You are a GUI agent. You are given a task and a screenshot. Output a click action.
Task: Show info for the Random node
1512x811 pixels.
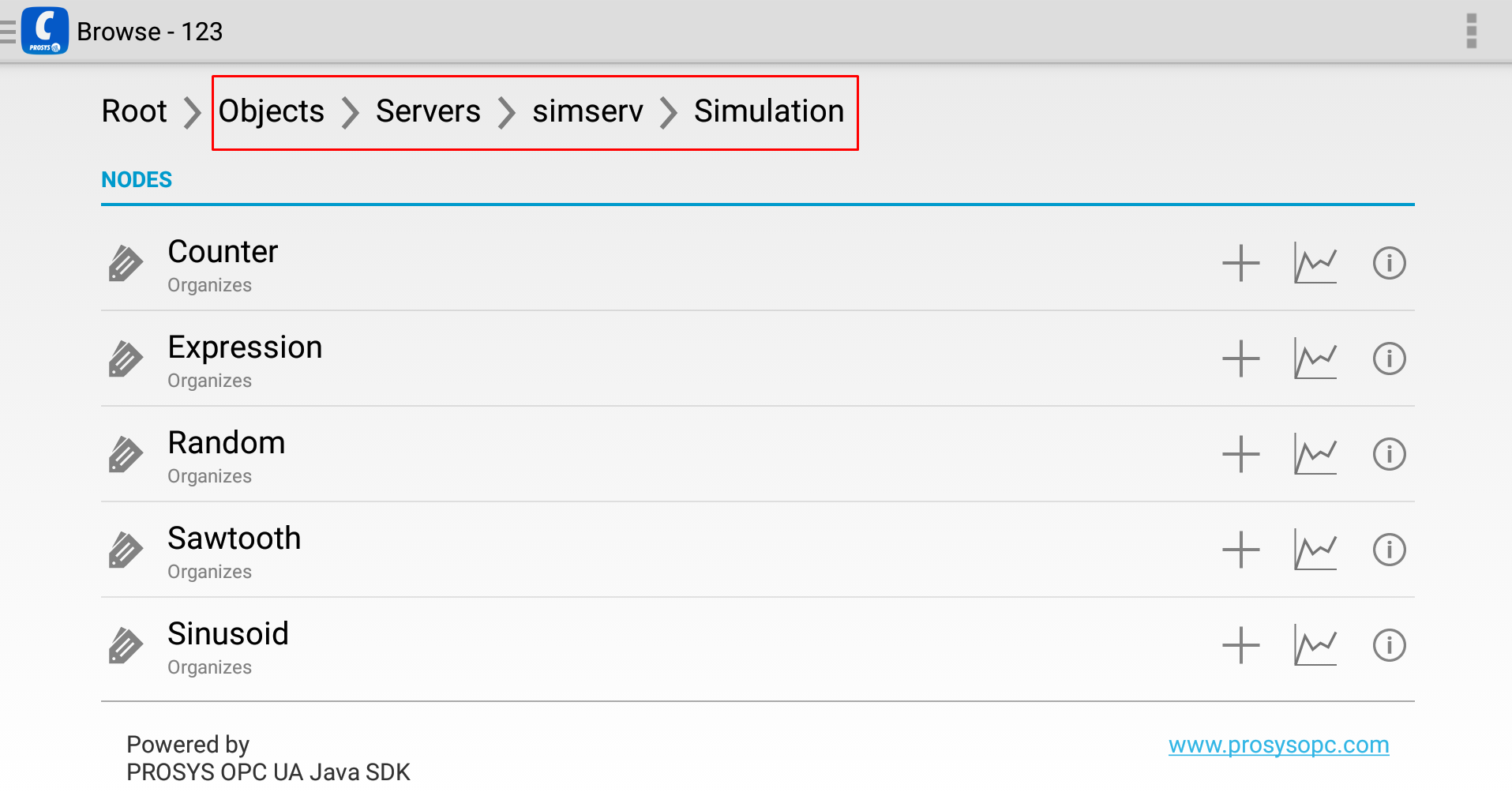point(1389,454)
